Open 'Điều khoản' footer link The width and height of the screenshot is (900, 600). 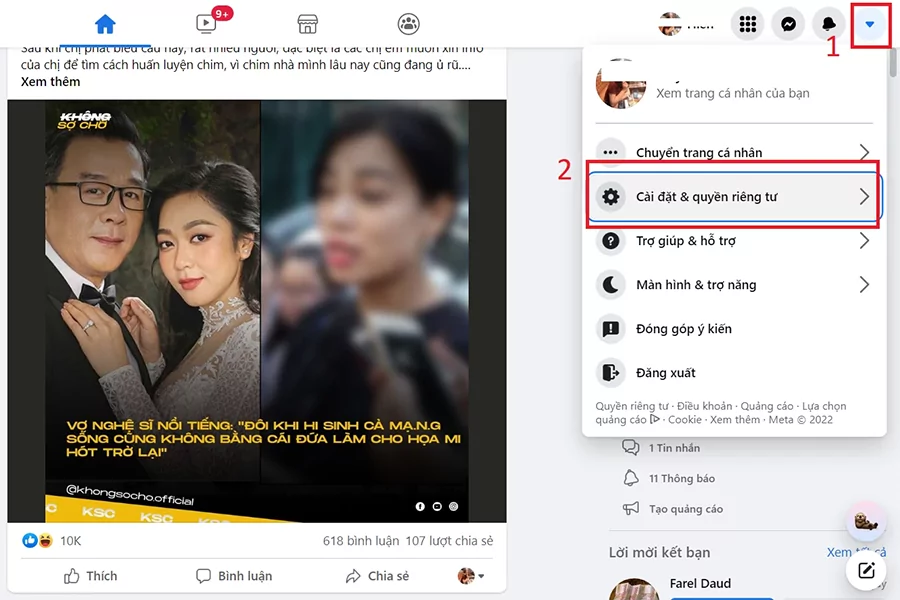tap(704, 406)
